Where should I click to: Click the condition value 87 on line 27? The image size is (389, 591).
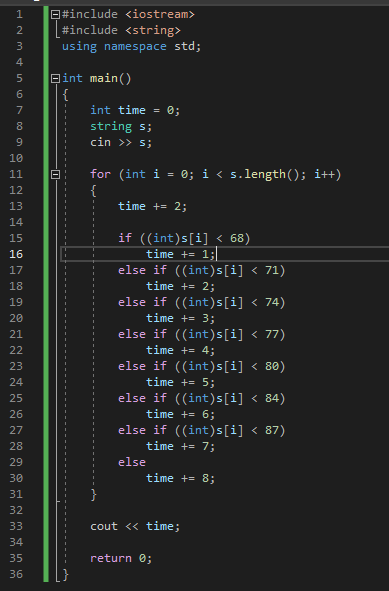point(272,430)
